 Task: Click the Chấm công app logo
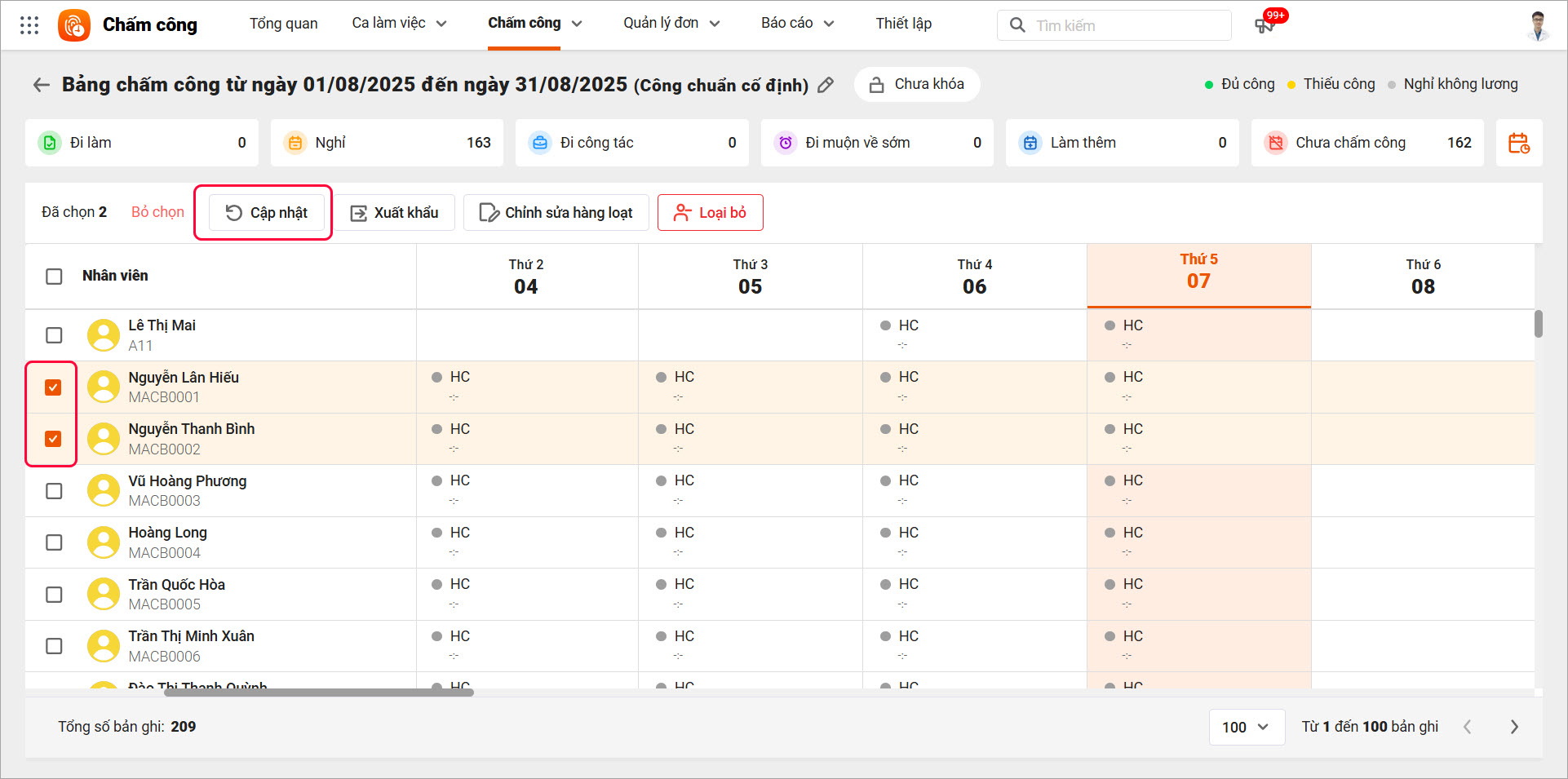74,25
